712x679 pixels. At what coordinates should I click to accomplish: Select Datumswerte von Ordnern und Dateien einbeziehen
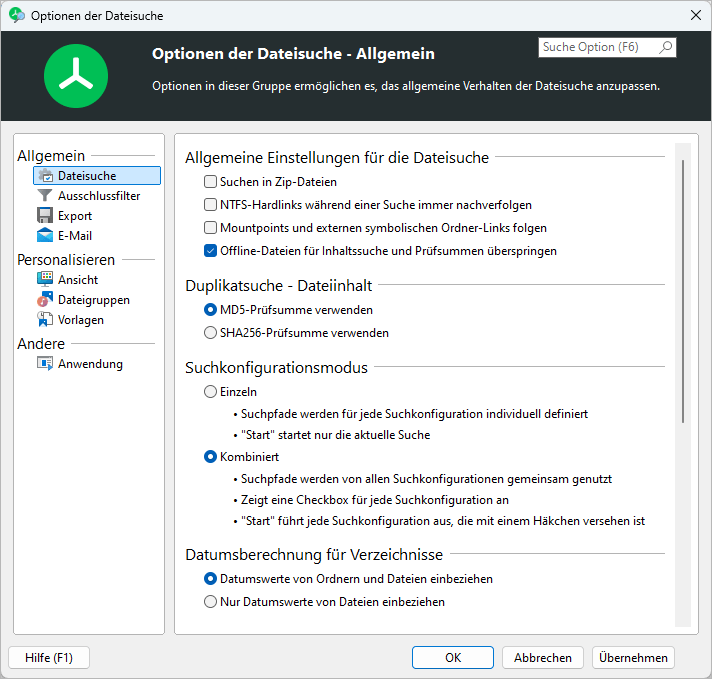pyautogui.click(x=210, y=579)
